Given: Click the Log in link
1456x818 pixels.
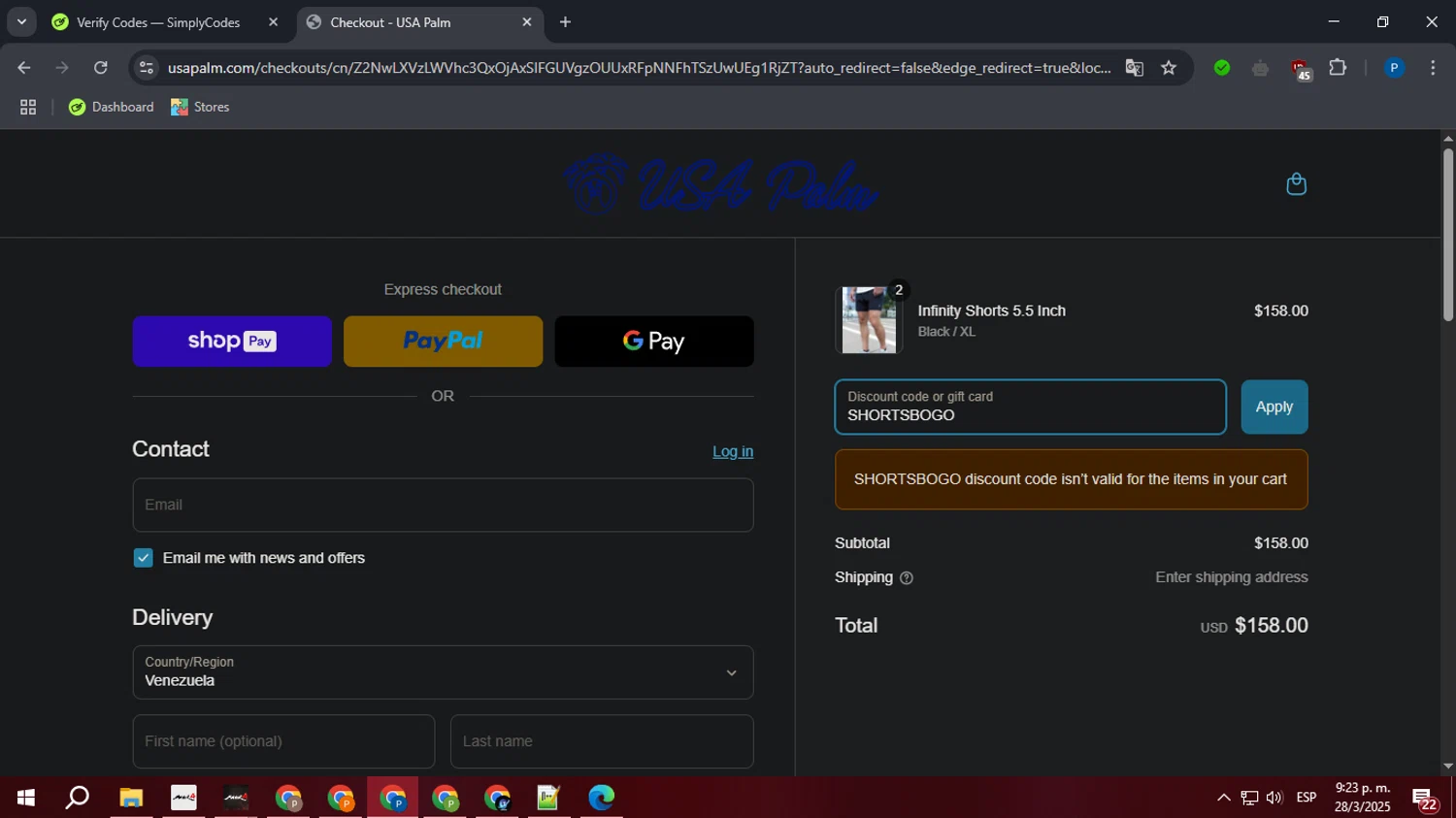Looking at the screenshot, I should 733,452.
